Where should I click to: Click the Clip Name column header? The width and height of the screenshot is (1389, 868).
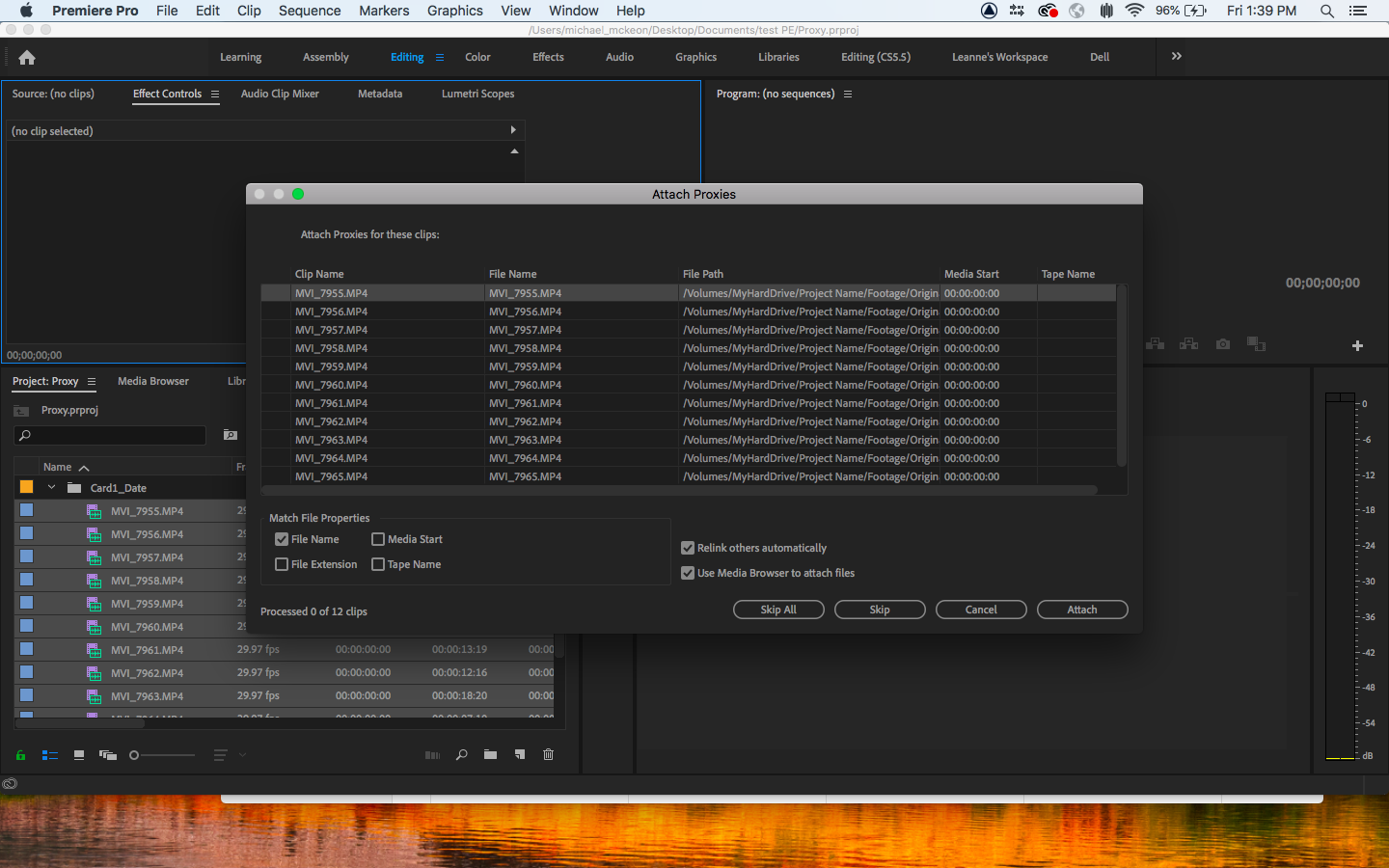point(319,274)
